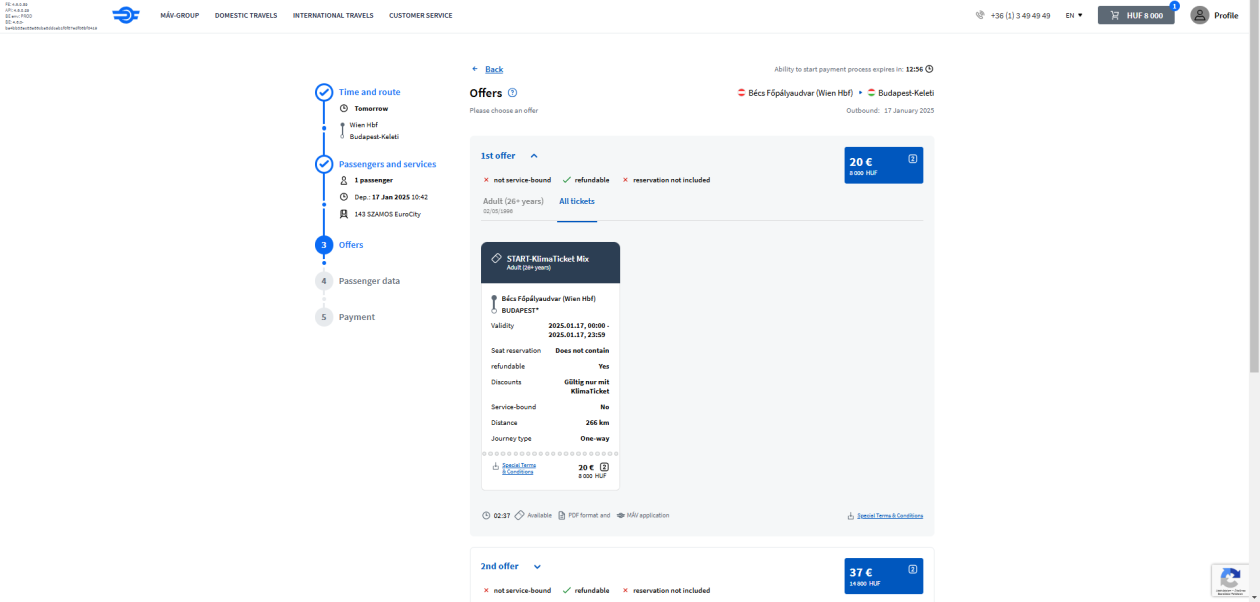Click the help icon next to Offers
Screen dimensions: 1260x602
point(512,93)
